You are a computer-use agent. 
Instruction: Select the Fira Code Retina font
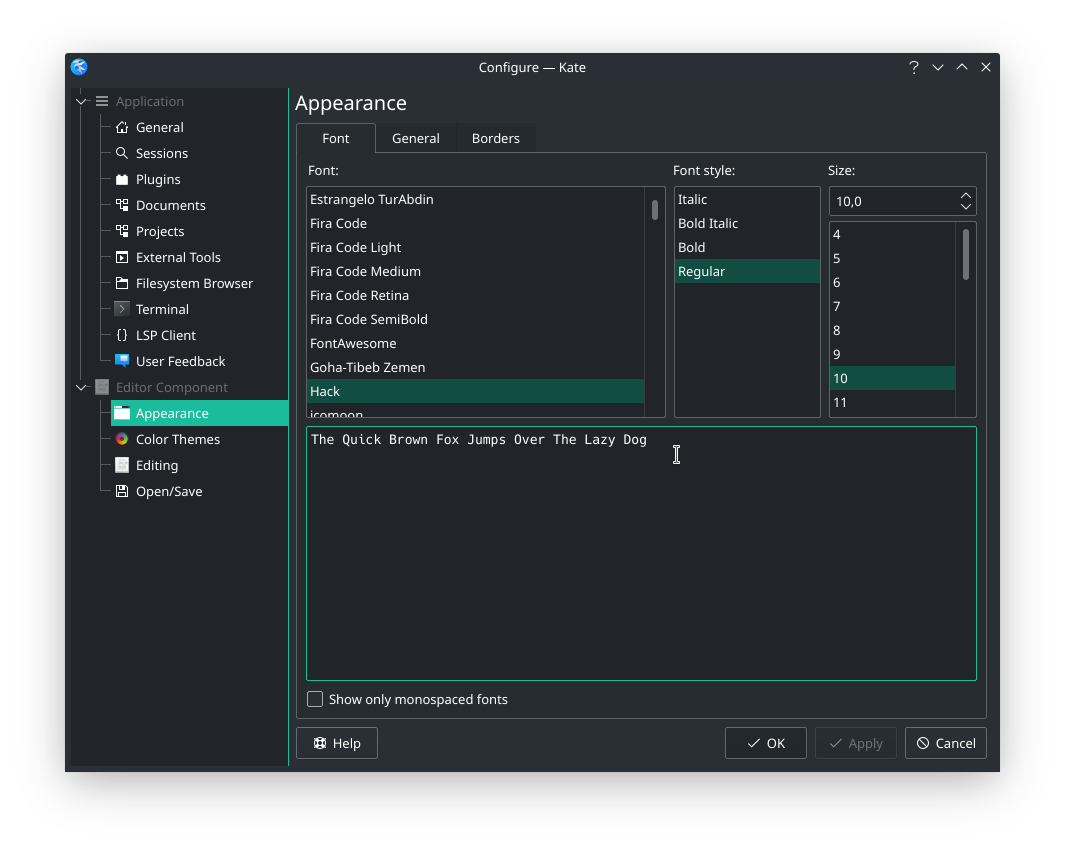[475, 295]
